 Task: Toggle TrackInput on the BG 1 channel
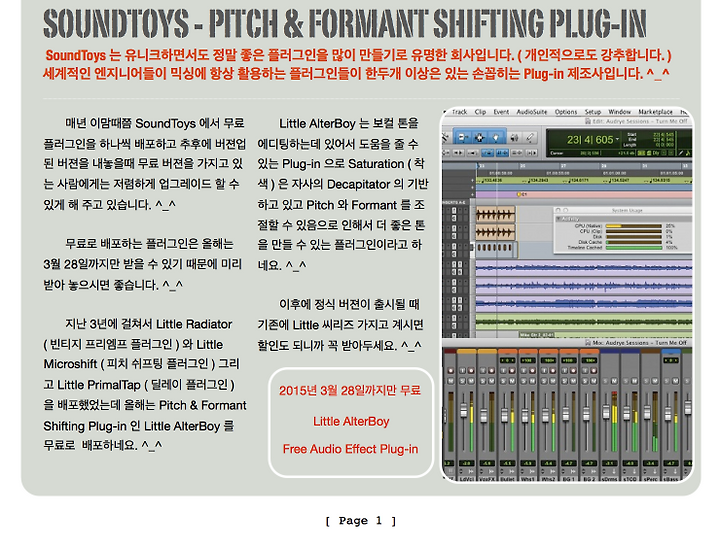[x=564, y=371]
